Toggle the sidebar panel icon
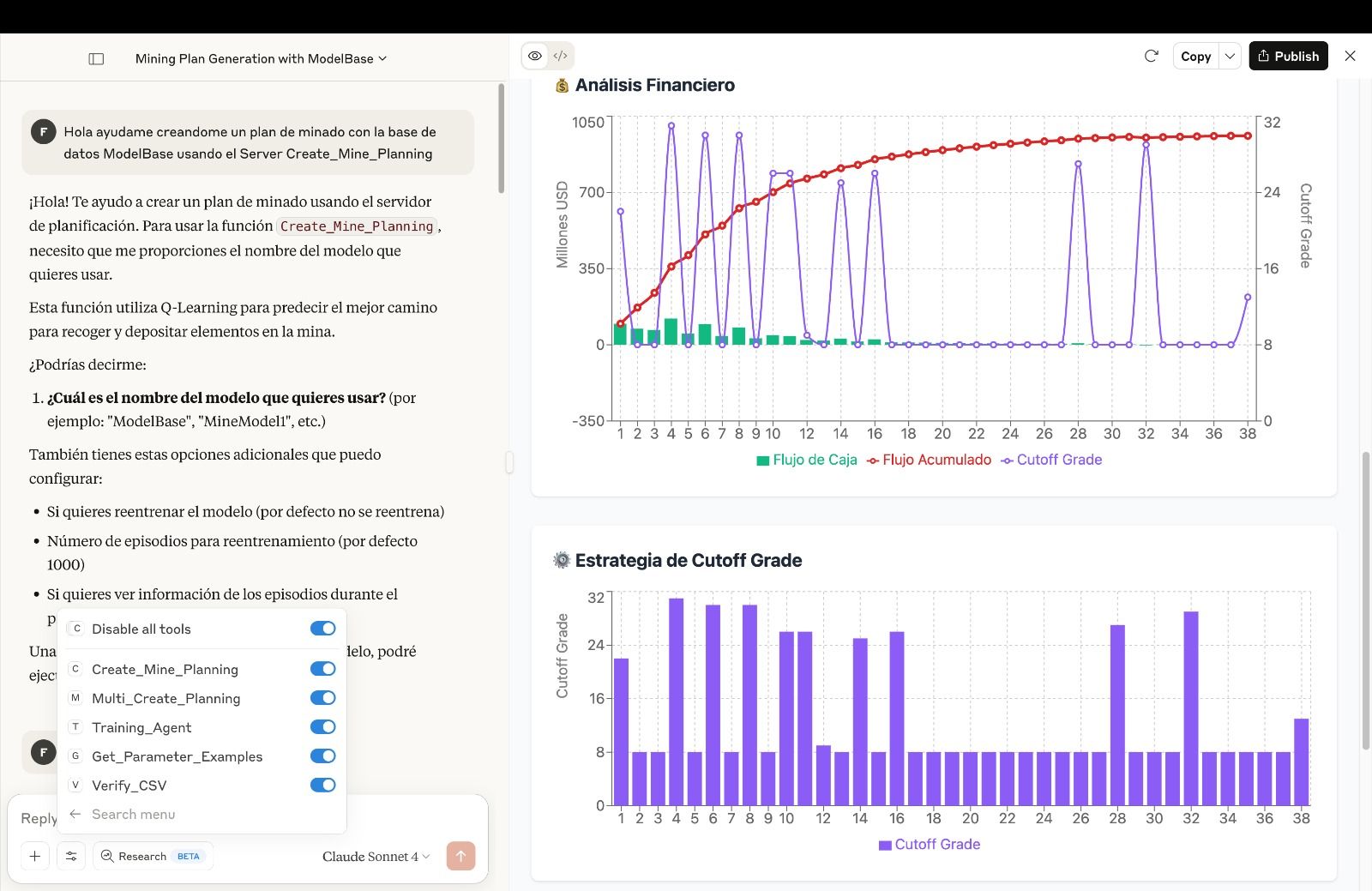Screen dimensions: 1372x891 [96, 58]
